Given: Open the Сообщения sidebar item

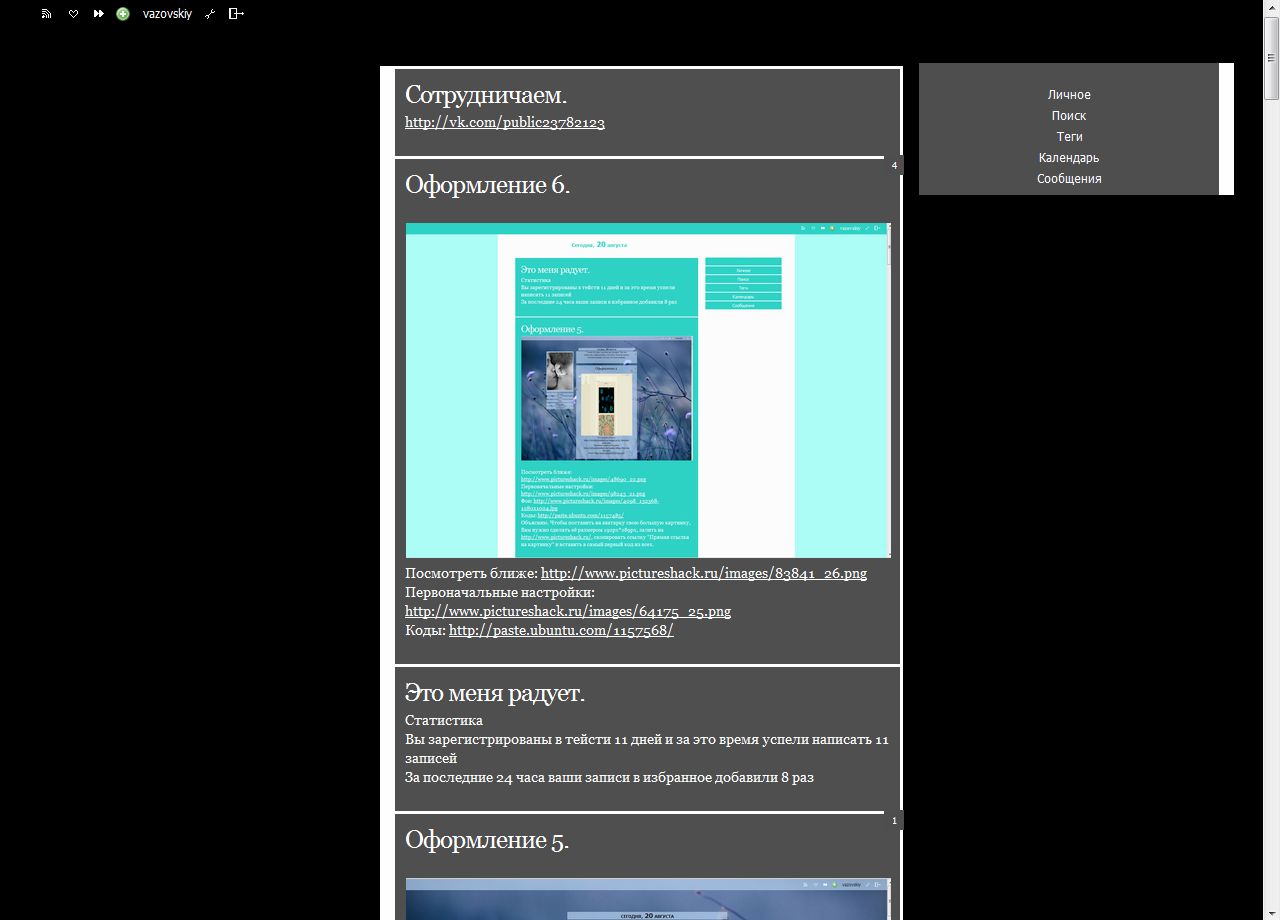Looking at the screenshot, I should click(x=1069, y=179).
